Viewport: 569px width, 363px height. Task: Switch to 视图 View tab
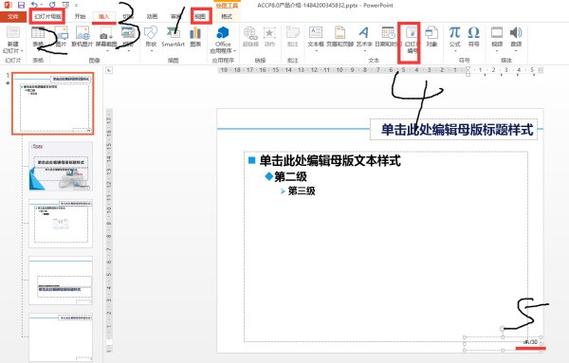[x=201, y=17]
